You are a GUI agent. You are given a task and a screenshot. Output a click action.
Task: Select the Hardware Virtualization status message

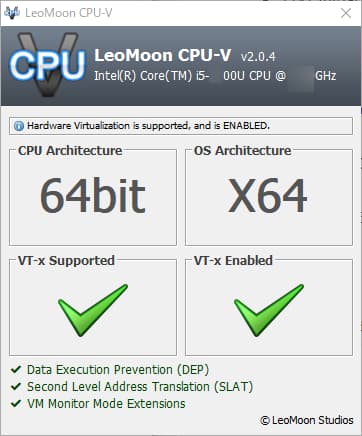pyautogui.click(x=148, y=126)
